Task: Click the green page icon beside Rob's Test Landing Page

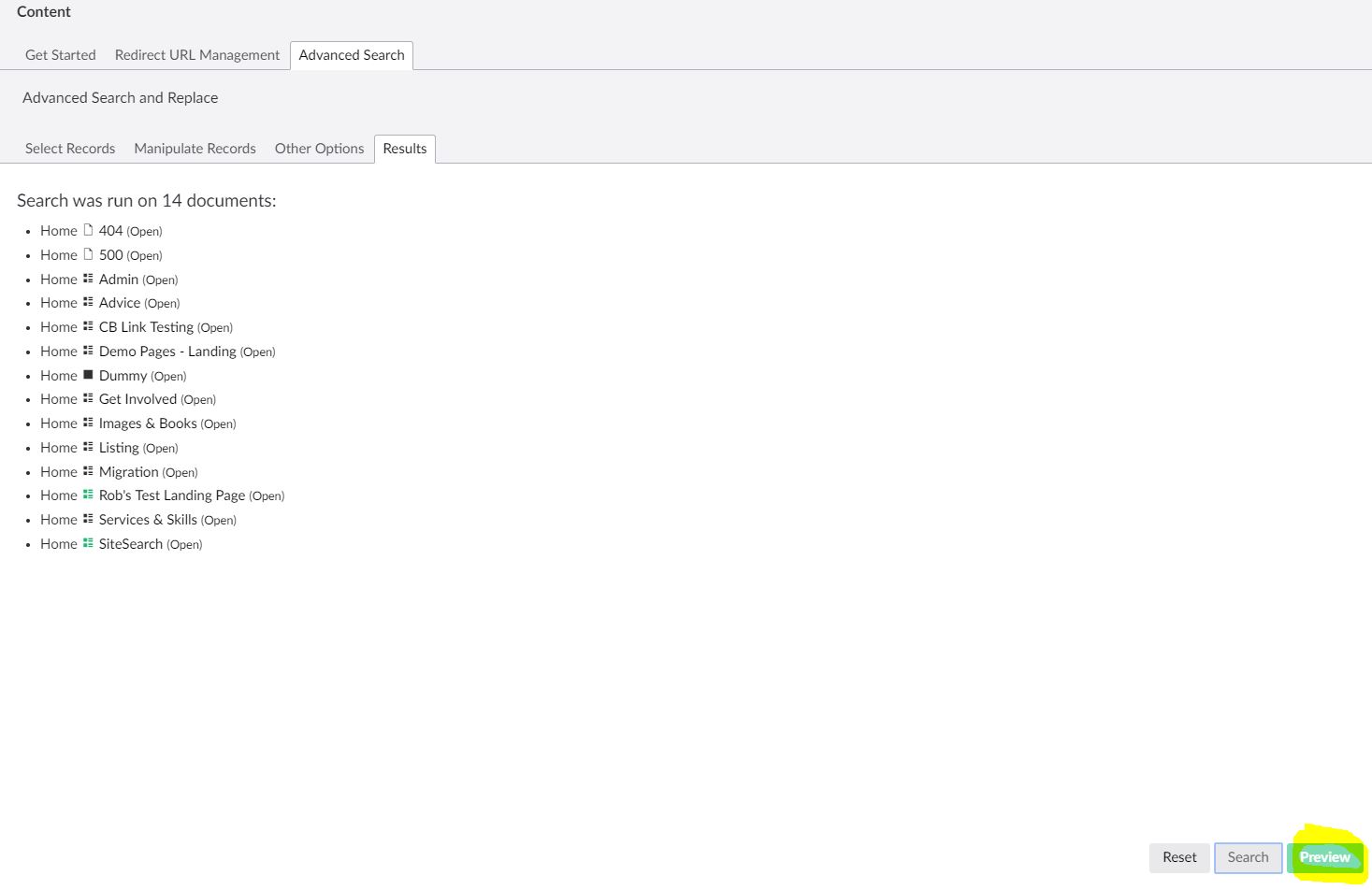Action: (89, 495)
